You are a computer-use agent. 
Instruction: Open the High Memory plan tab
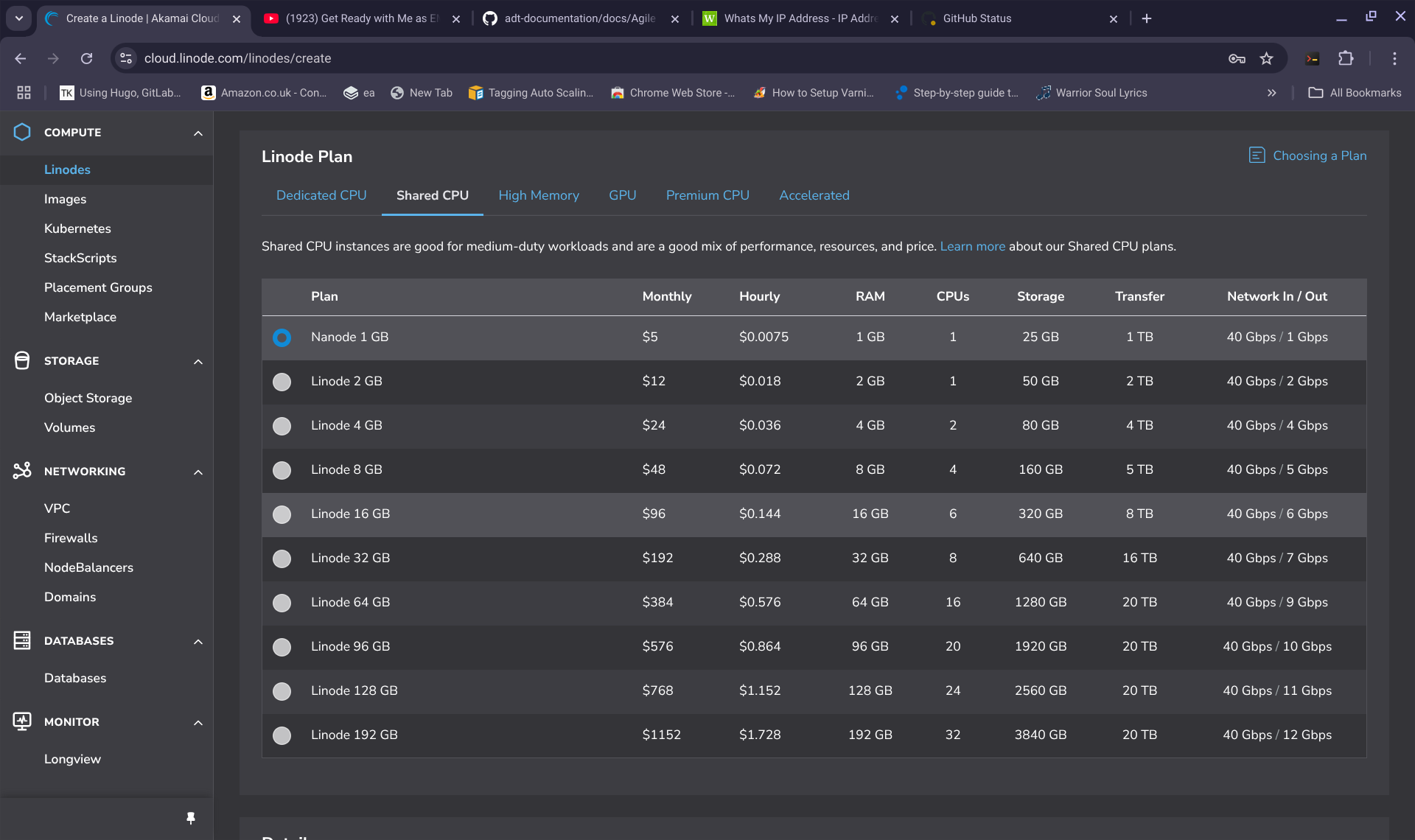point(539,195)
